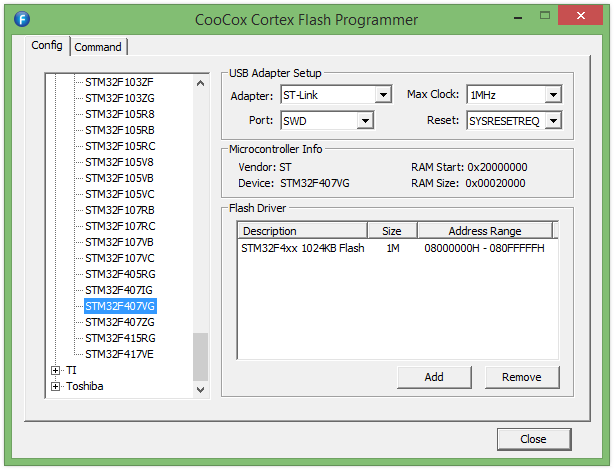Viewport: 614px width, 470px height.
Task: Expand the TI vendor tree node
Action: click(x=55, y=370)
